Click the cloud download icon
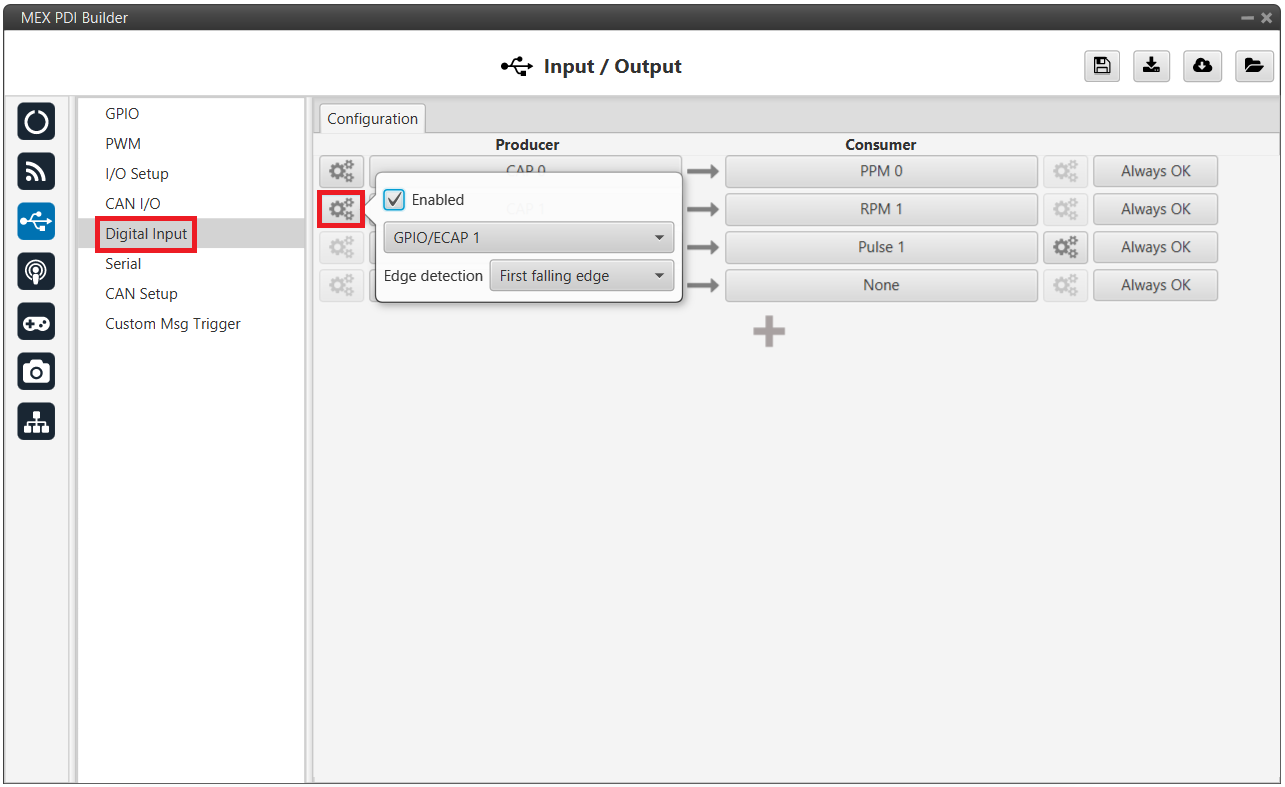The image size is (1285, 787). point(1202,66)
